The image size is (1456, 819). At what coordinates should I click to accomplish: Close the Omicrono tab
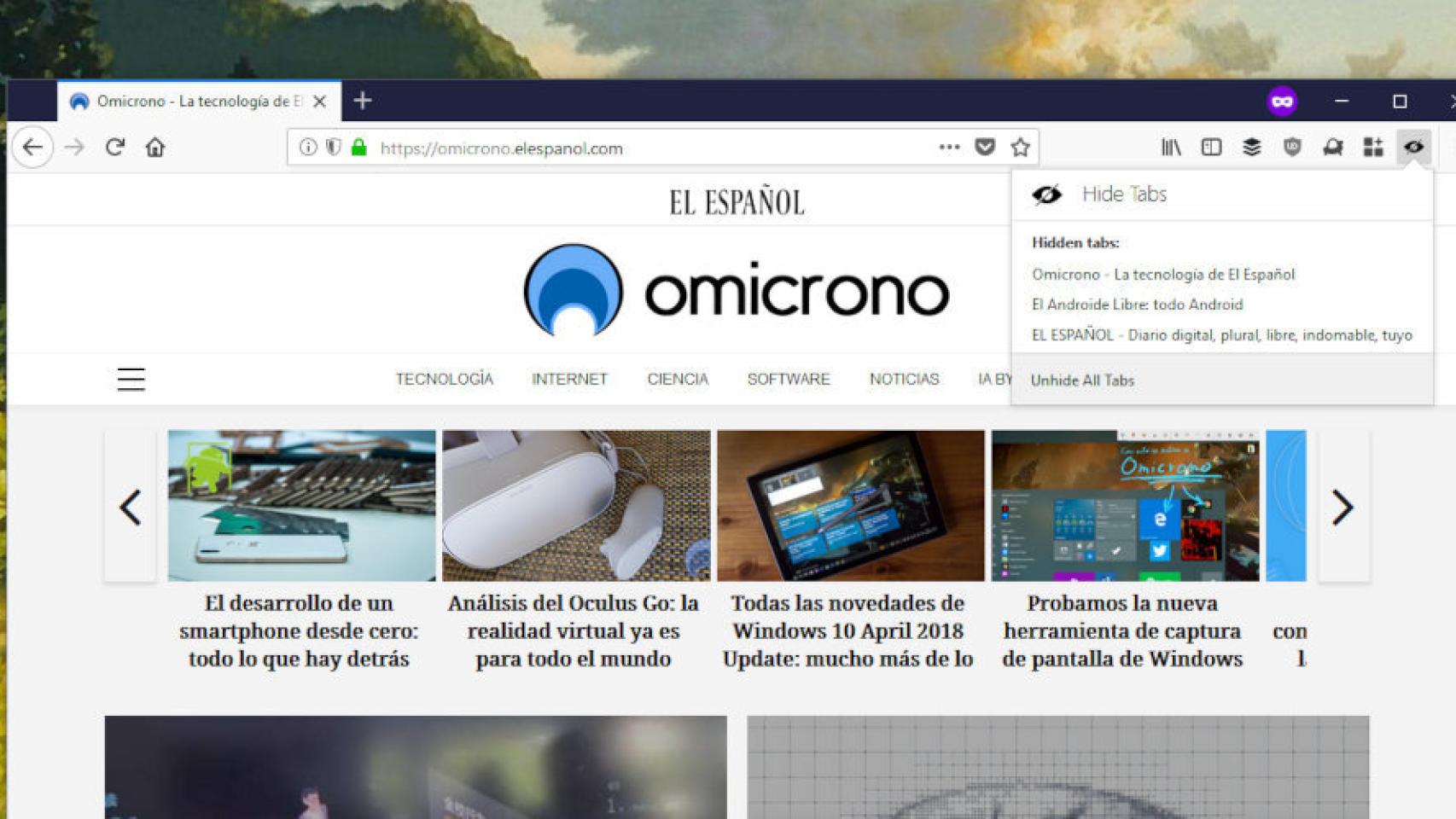click(x=320, y=102)
